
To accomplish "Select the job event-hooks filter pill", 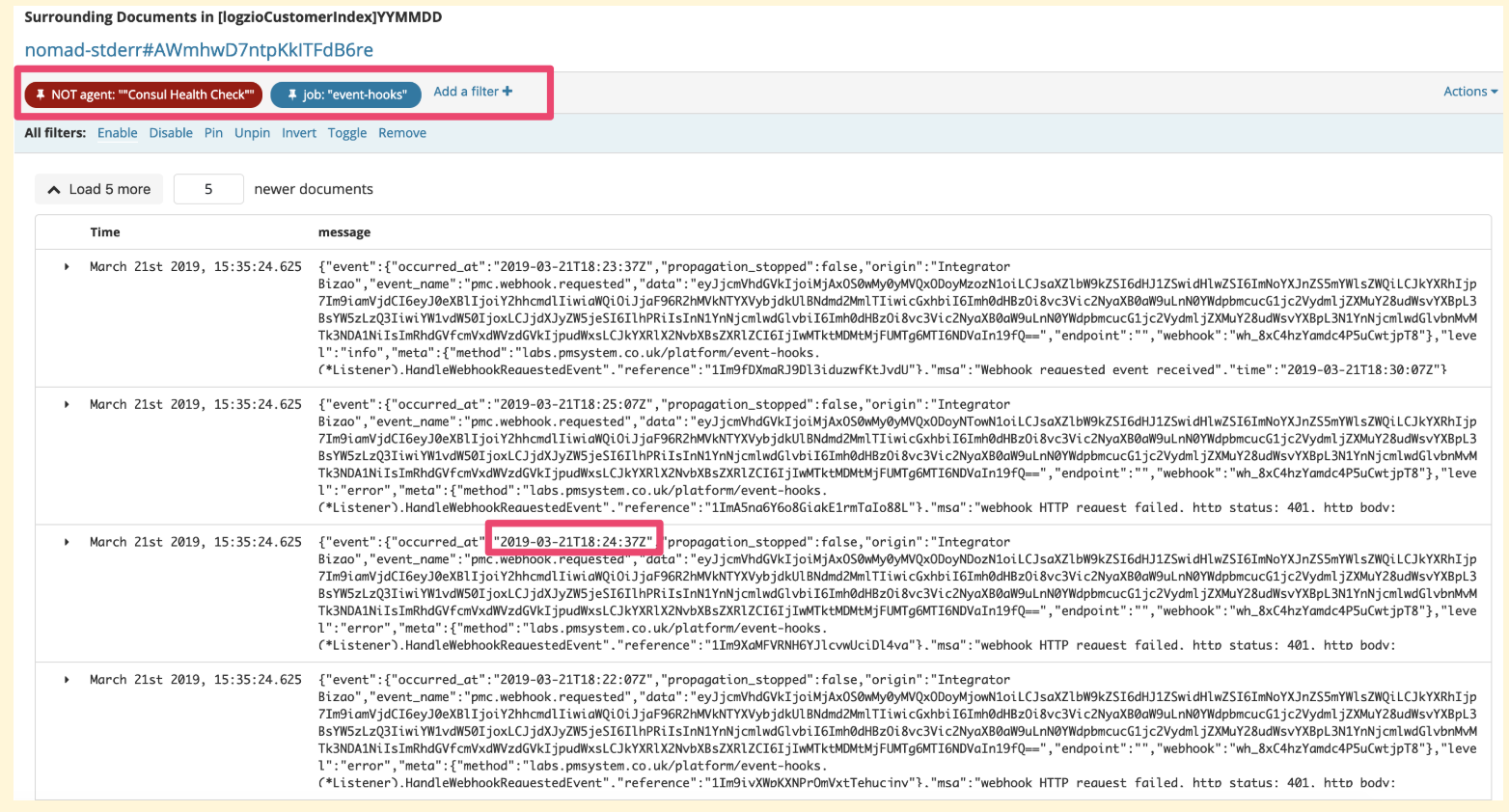I will [345, 95].
